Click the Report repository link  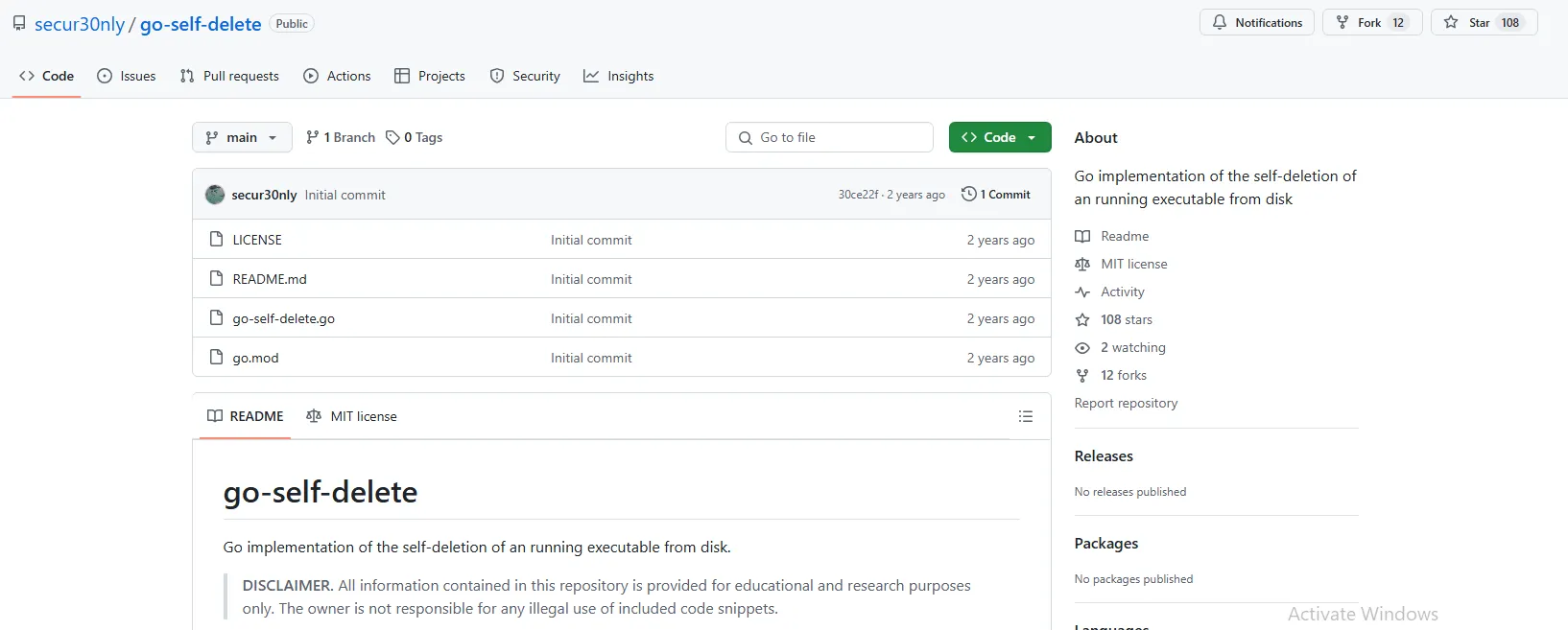tap(1126, 403)
